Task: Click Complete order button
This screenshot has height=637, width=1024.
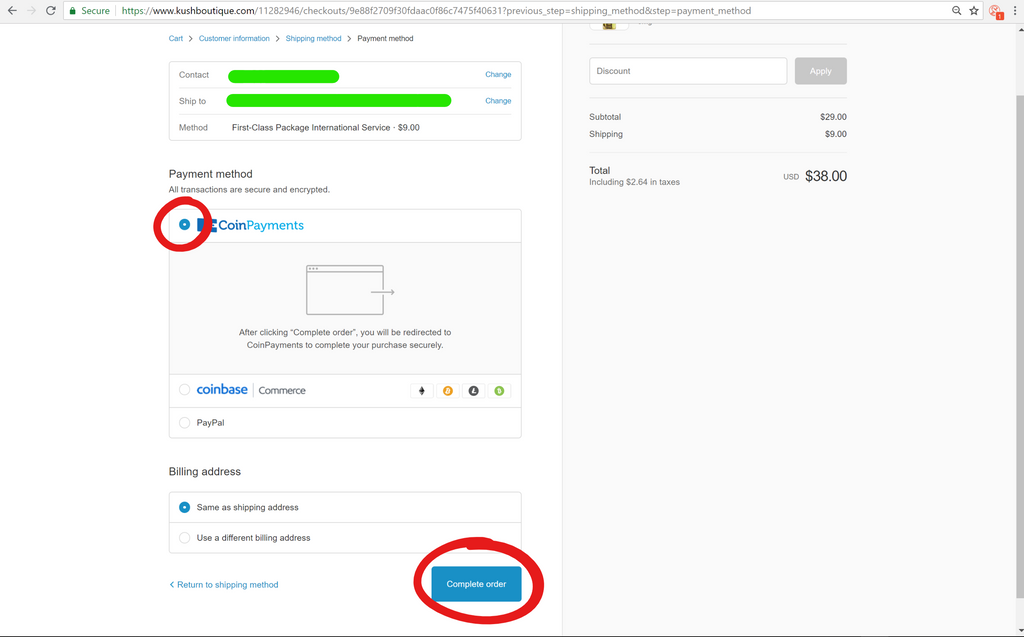Action: 476,584
